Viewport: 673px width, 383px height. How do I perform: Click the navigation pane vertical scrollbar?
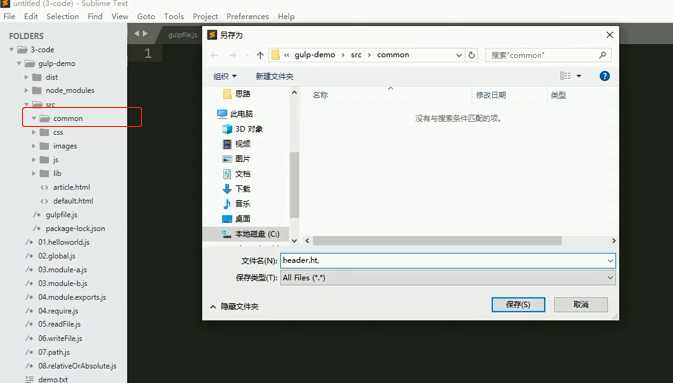(x=294, y=185)
